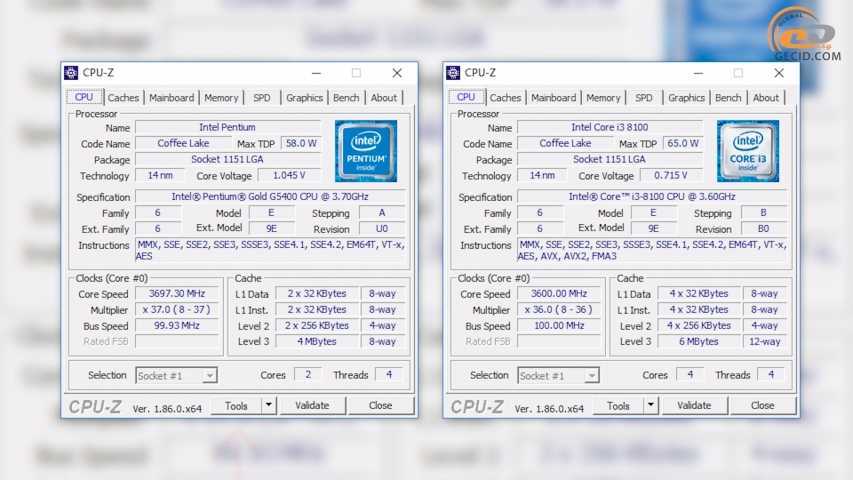Image resolution: width=853 pixels, height=480 pixels.
Task: Open Mainboard tab in left CPU-Z window
Action: point(171,97)
